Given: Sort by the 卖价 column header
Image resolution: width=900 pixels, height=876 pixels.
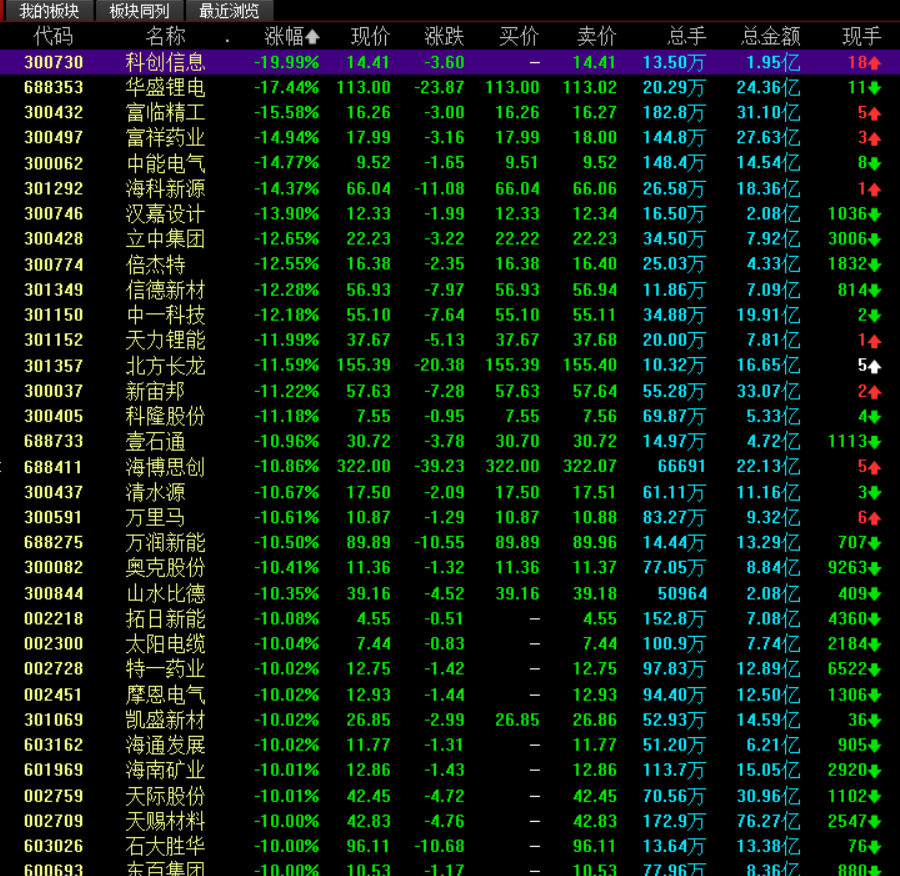Looking at the screenshot, I should pos(596,36).
